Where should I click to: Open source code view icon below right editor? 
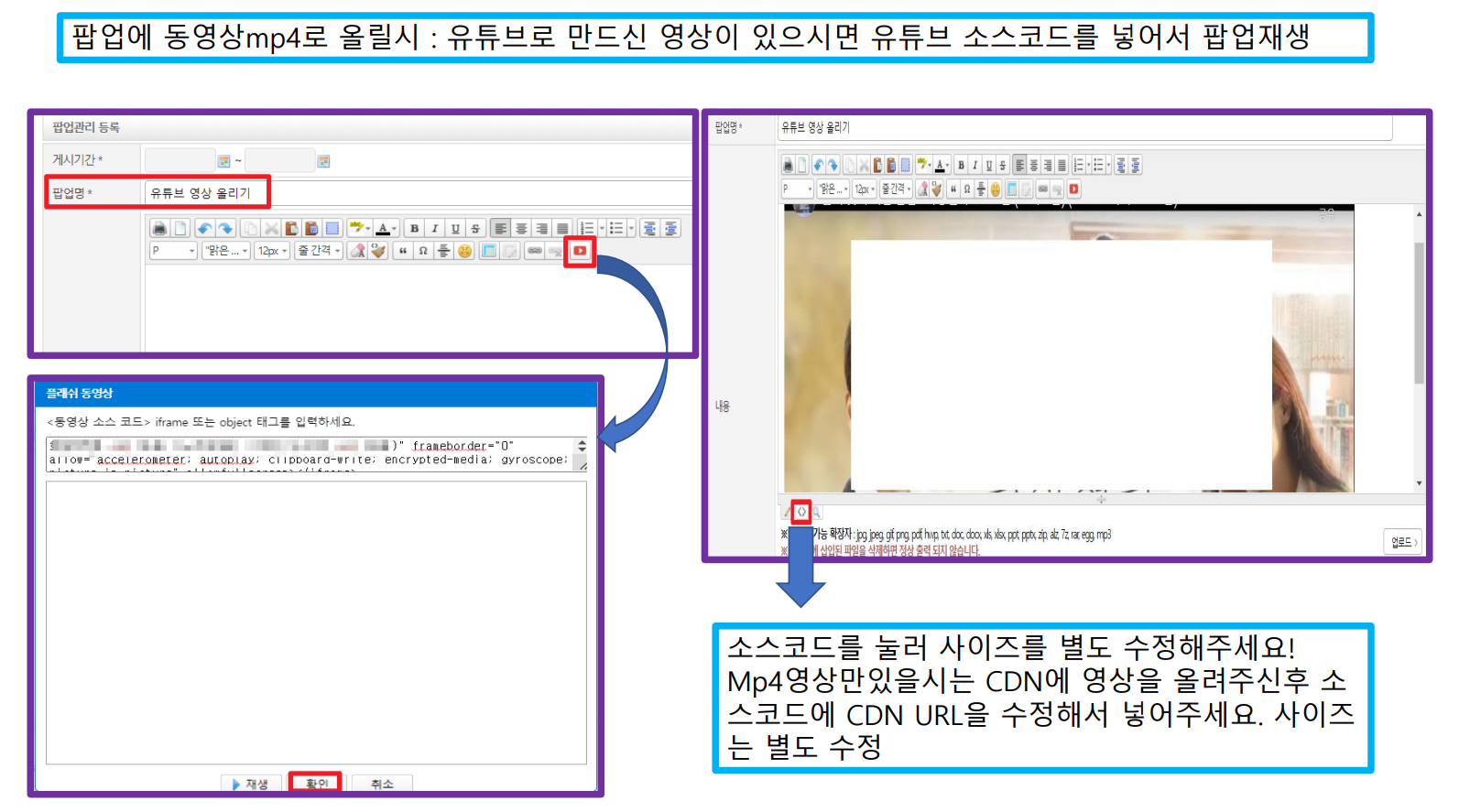(801, 512)
